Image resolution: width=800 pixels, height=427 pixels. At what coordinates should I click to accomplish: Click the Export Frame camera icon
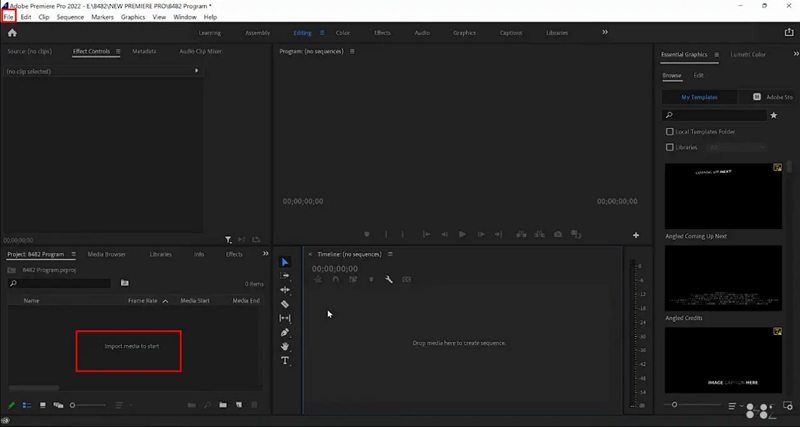558,234
